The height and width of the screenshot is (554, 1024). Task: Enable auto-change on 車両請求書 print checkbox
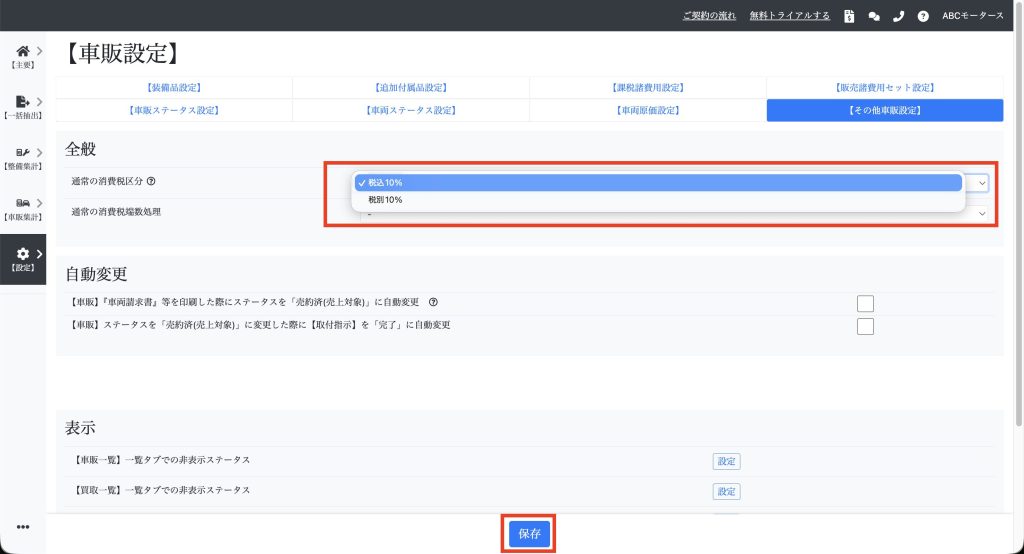[x=865, y=303]
